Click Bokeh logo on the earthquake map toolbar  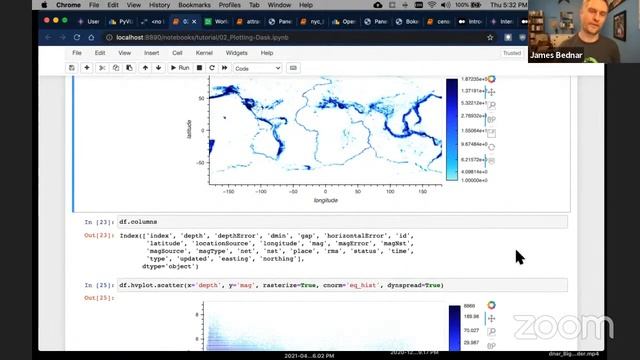(x=491, y=79)
